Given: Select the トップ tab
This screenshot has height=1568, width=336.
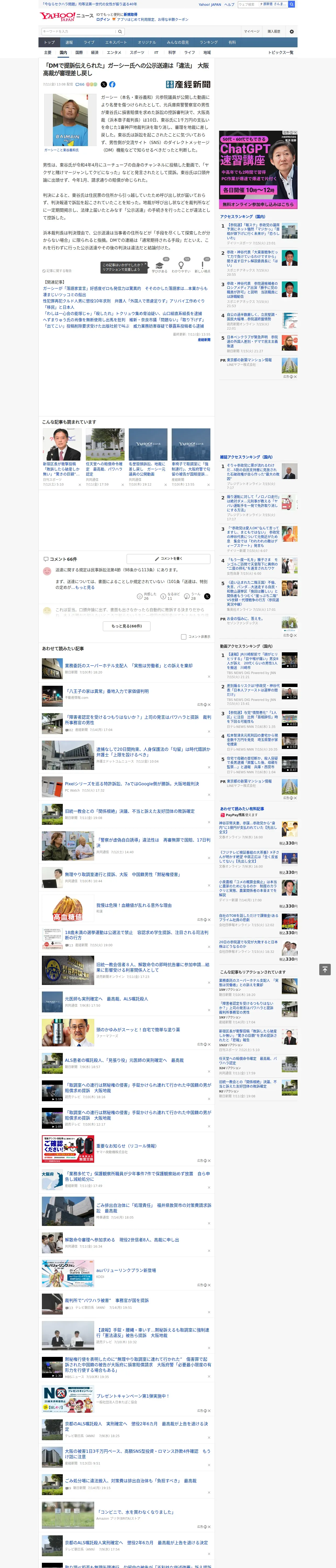Looking at the screenshot, I should click(x=49, y=43).
